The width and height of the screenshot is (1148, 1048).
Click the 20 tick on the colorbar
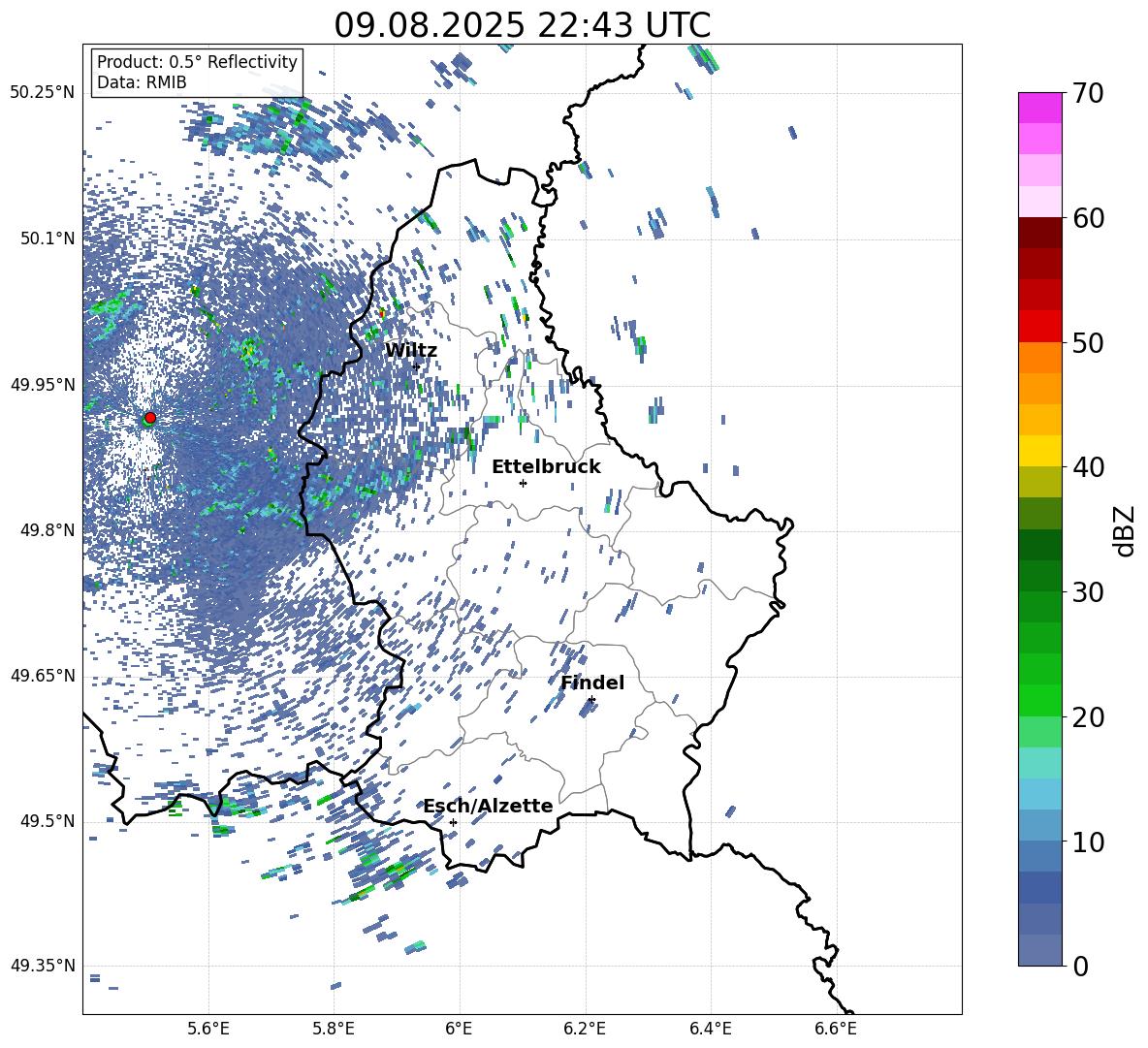1088,717
